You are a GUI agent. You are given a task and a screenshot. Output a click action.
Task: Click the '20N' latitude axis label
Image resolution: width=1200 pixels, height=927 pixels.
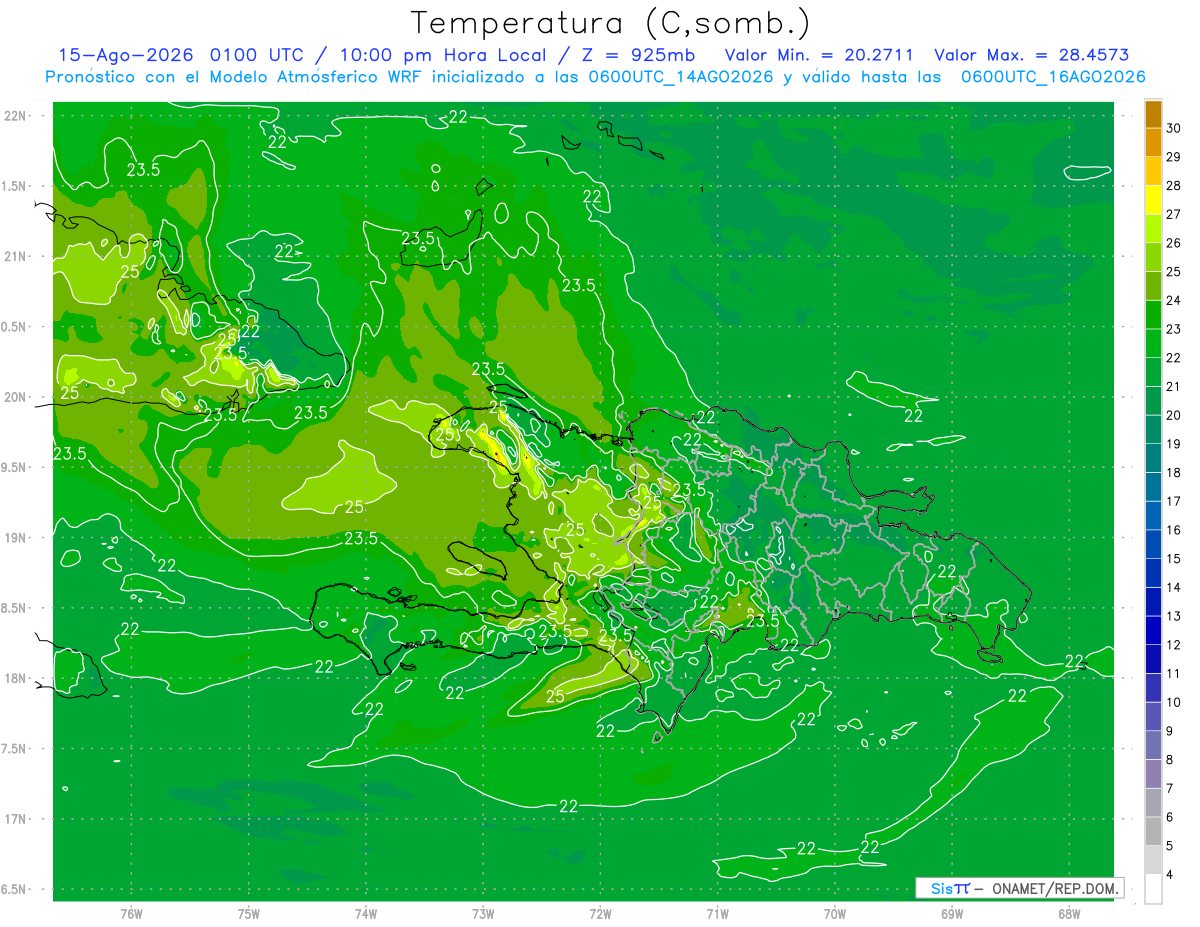pyautogui.click(x=16, y=397)
